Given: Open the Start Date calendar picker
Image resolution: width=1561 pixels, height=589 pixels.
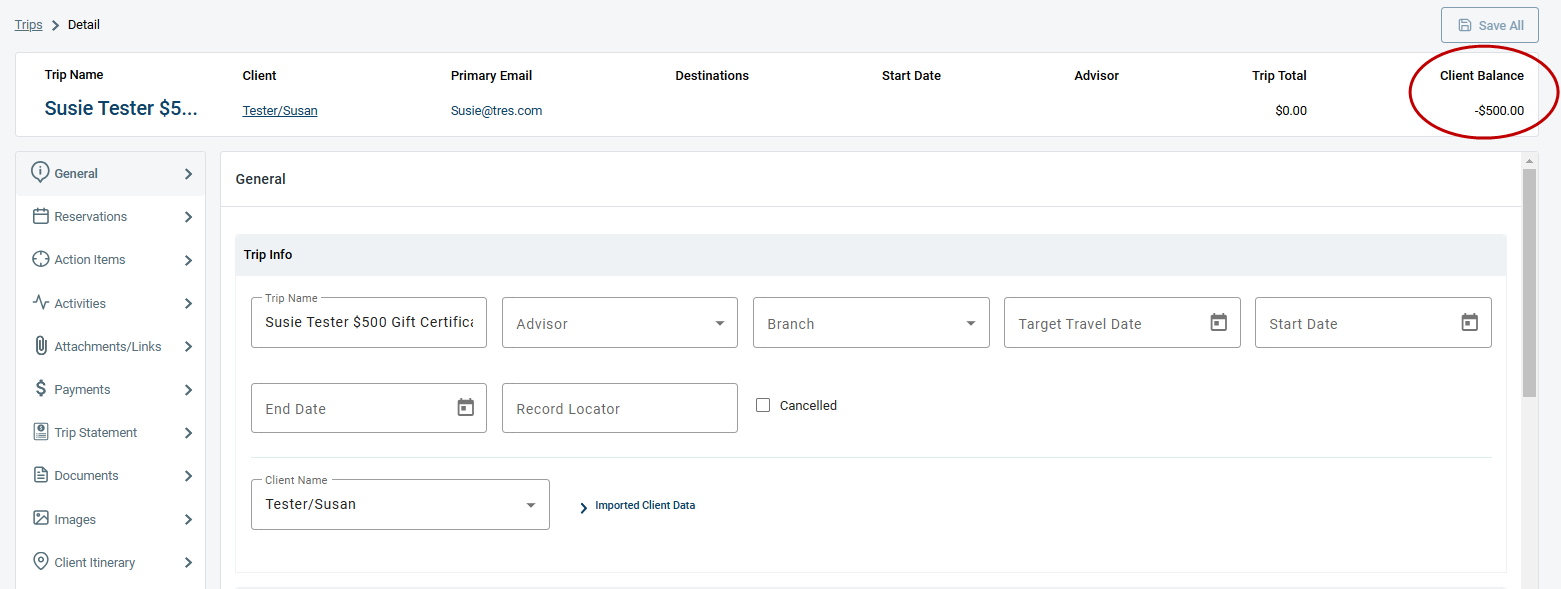Looking at the screenshot, I should 1469,321.
